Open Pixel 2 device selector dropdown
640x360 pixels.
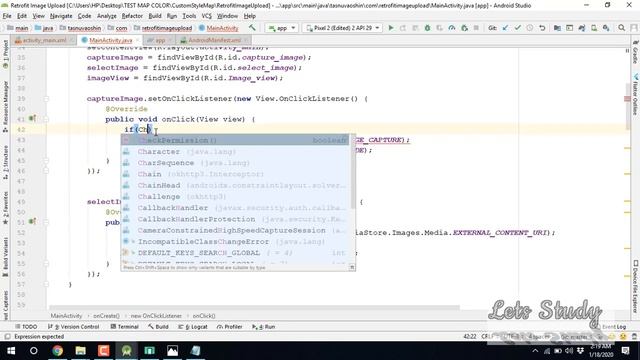(x=343, y=28)
